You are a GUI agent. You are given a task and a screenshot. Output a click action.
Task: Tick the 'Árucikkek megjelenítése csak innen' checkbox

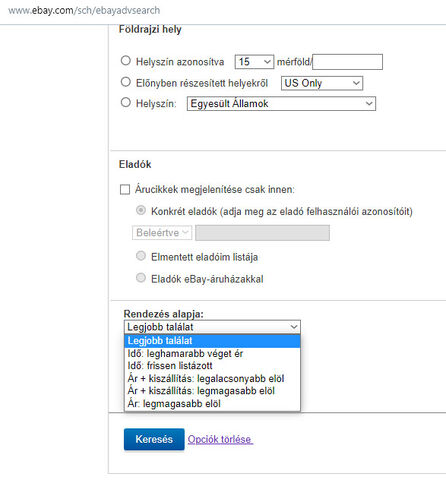click(x=125, y=190)
